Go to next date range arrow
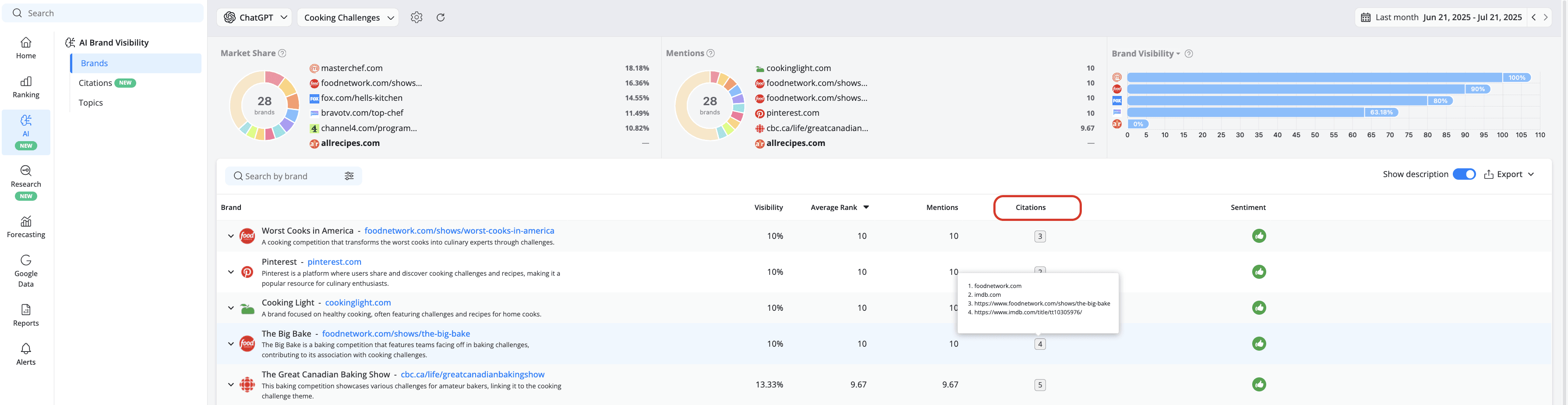Image resolution: width=1568 pixels, height=405 pixels. click(1546, 18)
